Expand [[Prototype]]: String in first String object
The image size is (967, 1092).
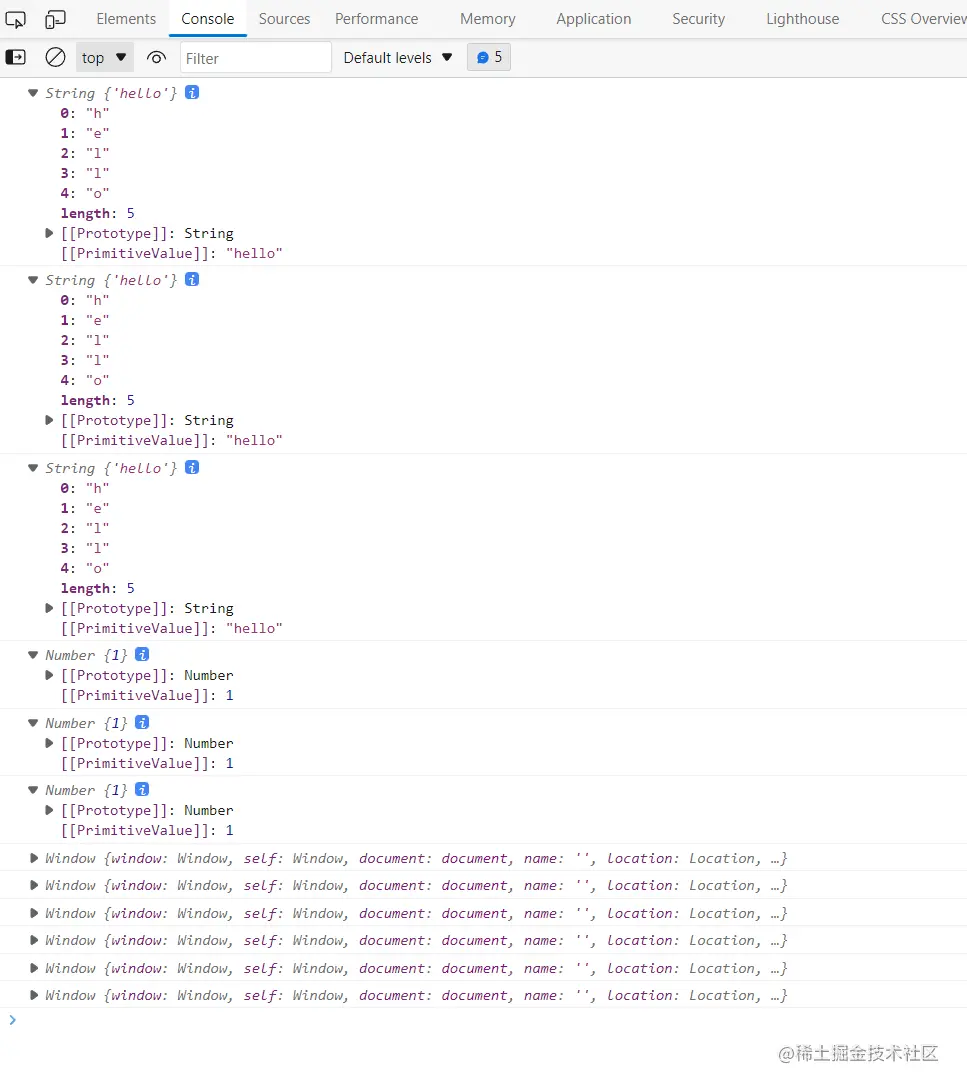49,233
